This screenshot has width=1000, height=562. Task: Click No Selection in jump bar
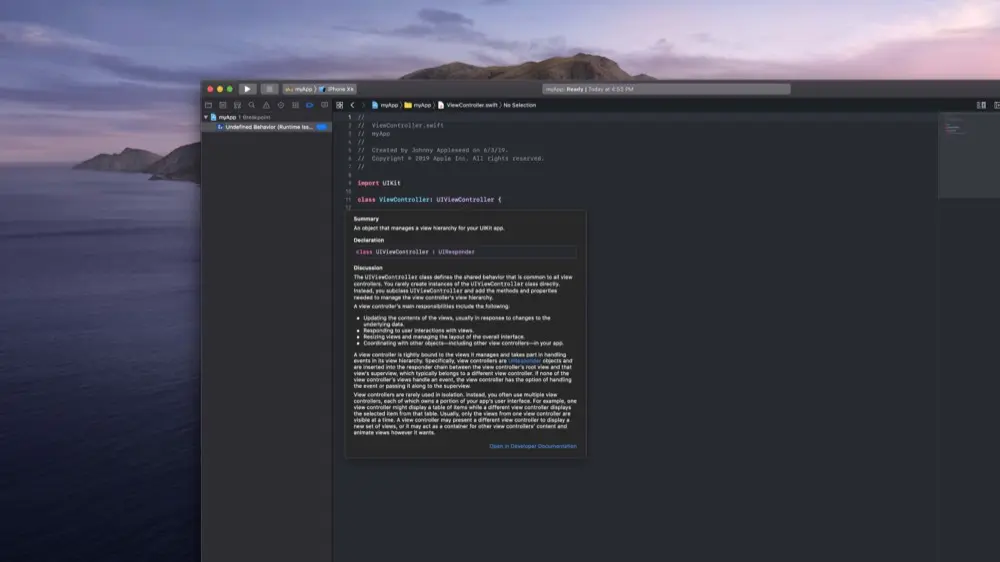coord(520,105)
